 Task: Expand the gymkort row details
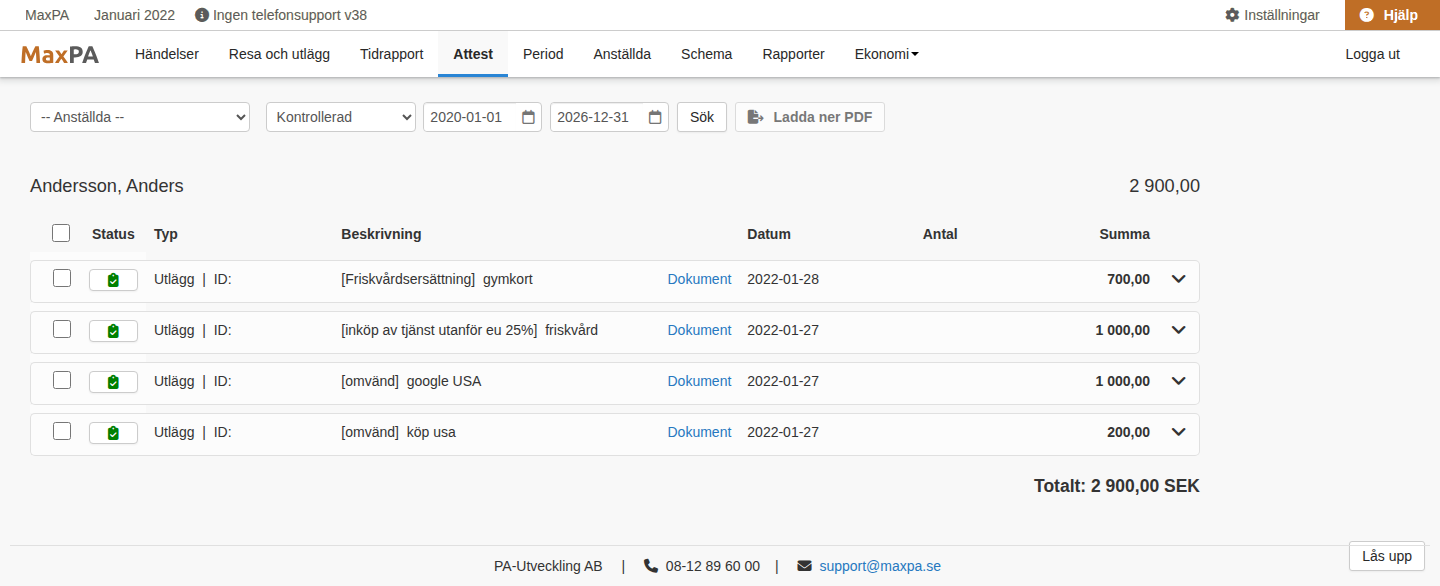pos(1178,279)
